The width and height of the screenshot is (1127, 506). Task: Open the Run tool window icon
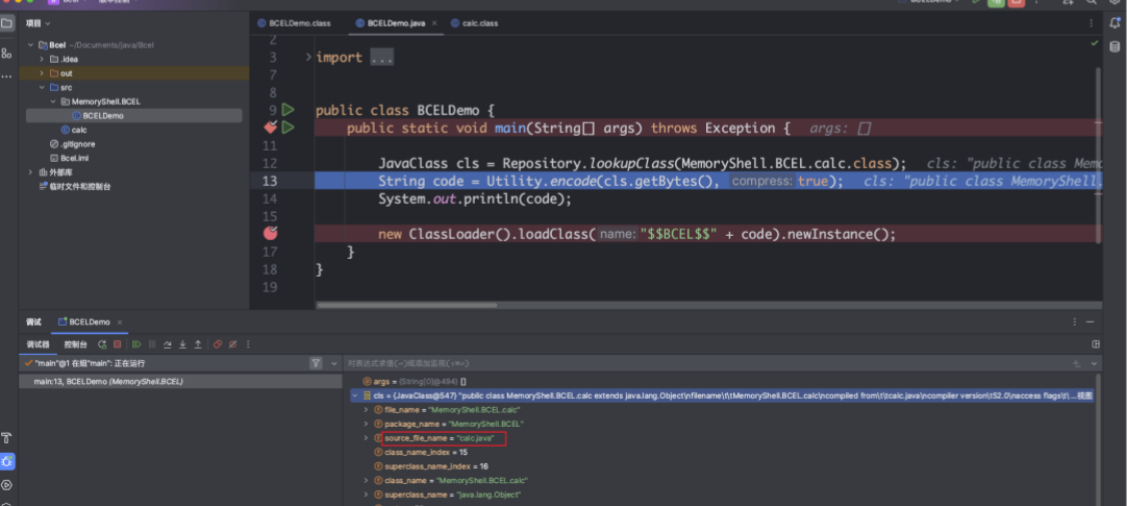(x=7, y=485)
